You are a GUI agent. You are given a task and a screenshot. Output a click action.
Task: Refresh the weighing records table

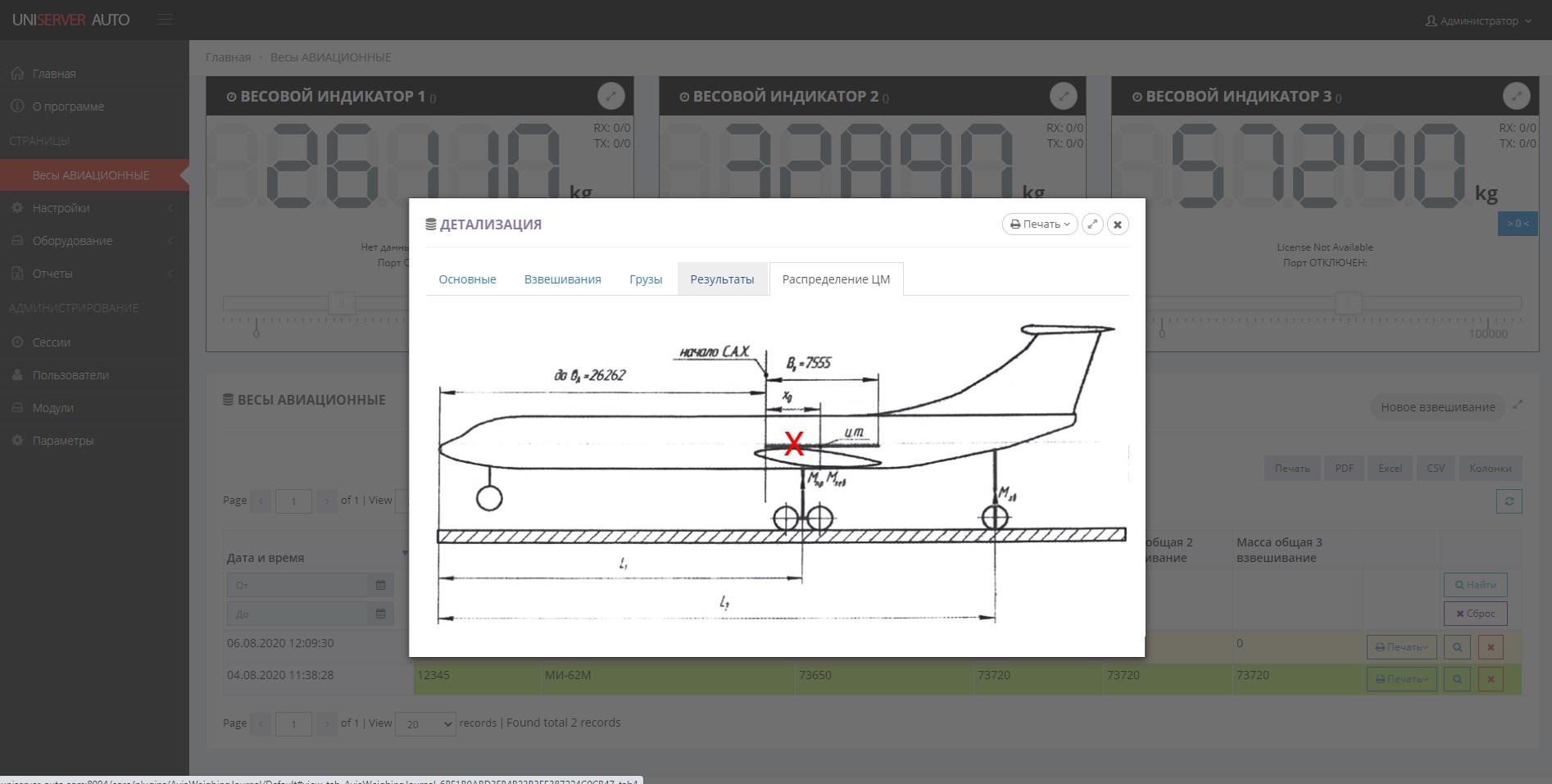[1509, 501]
